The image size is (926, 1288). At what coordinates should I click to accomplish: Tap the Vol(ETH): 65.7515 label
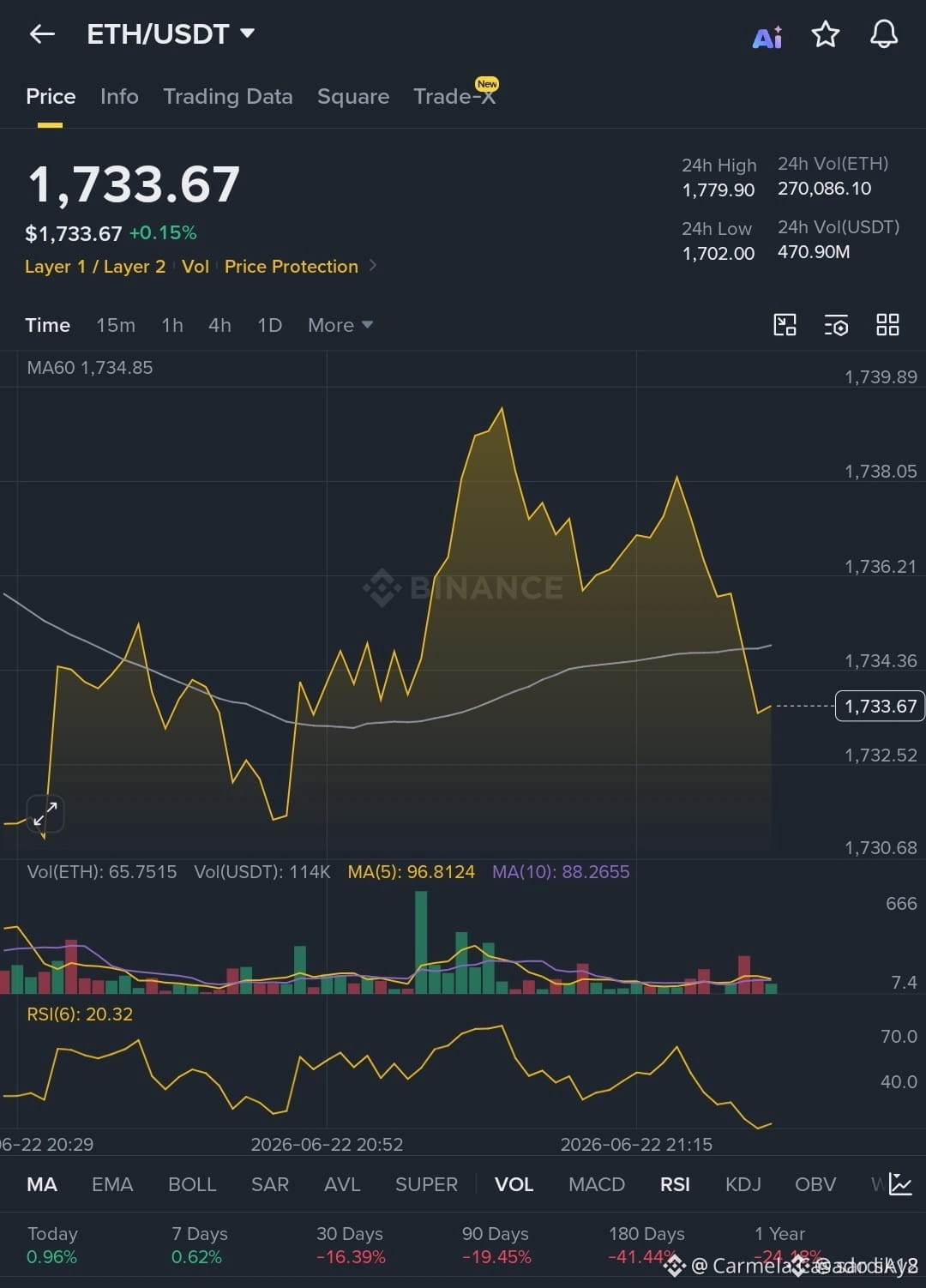[102, 871]
